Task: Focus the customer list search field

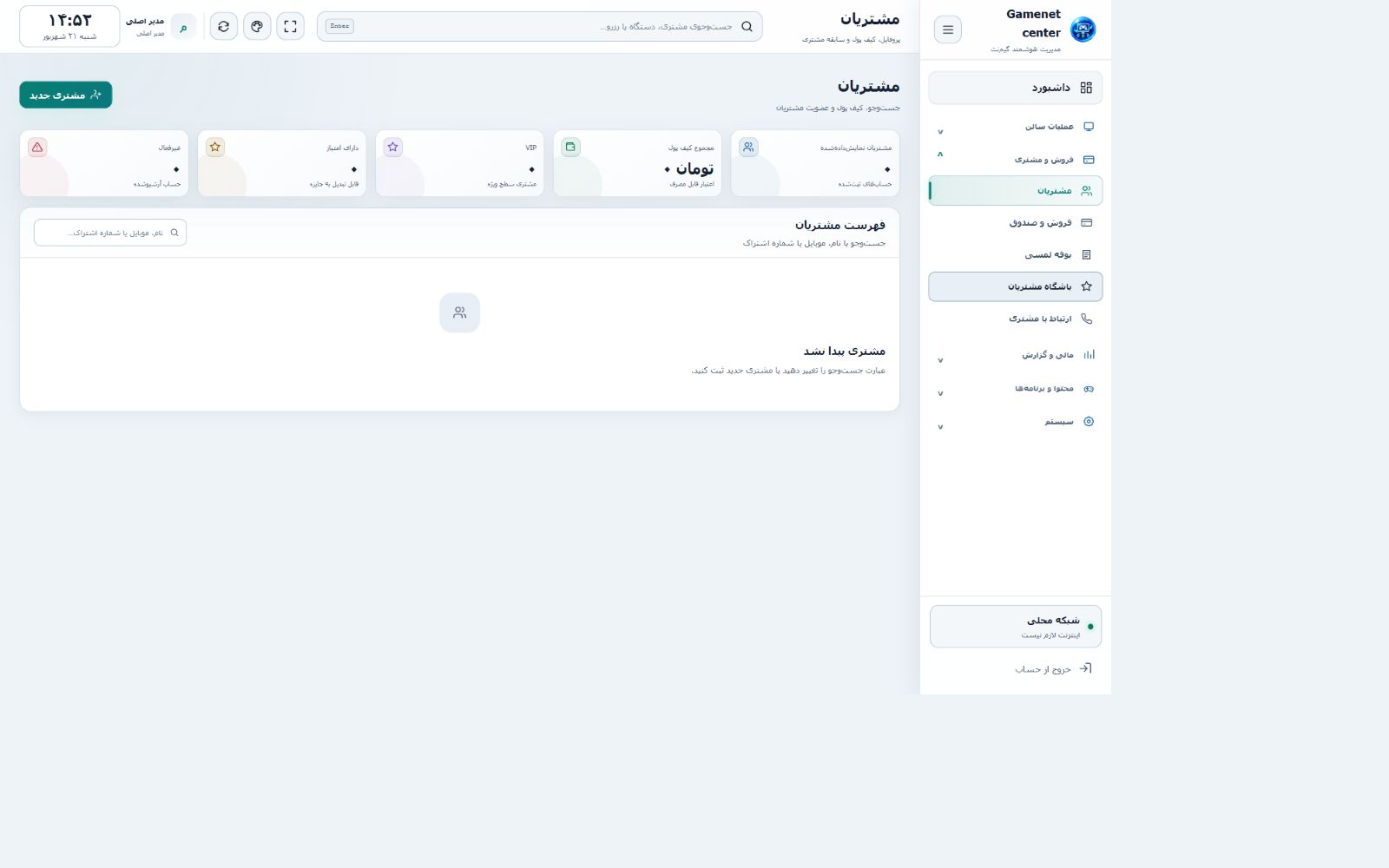Action: tap(110, 233)
